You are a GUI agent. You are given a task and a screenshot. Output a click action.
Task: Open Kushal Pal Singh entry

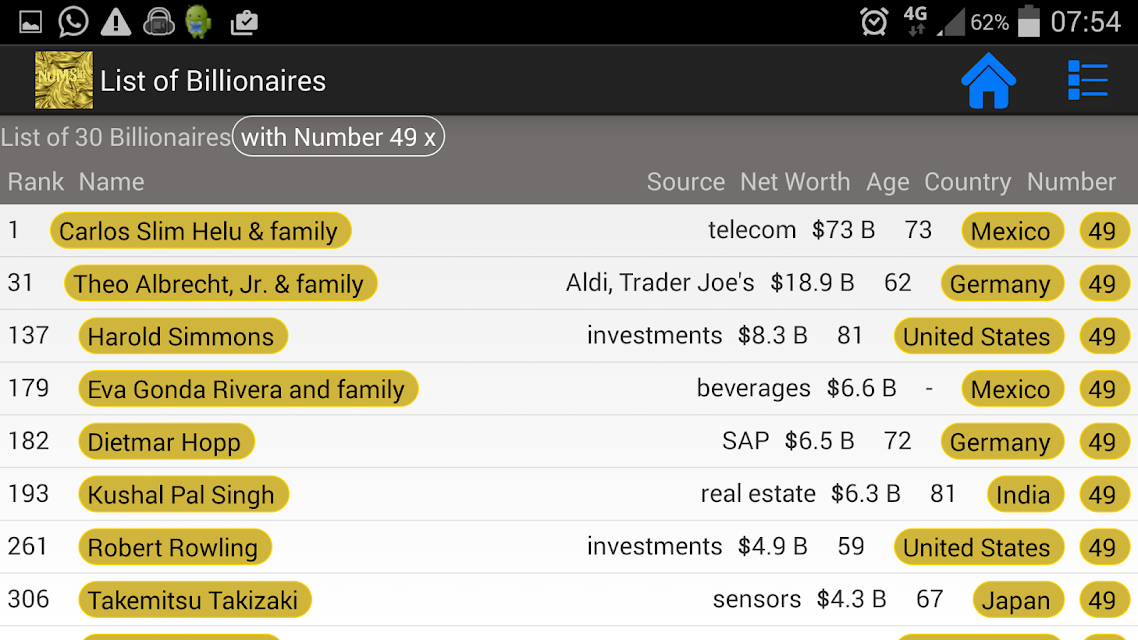tap(184, 495)
